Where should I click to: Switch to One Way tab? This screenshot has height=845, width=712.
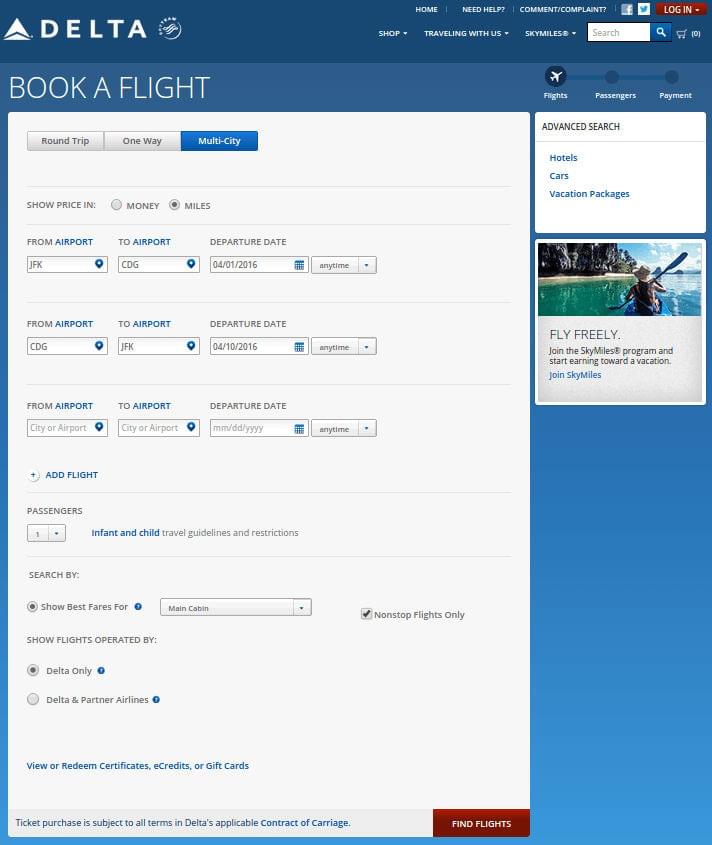click(142, 141)
